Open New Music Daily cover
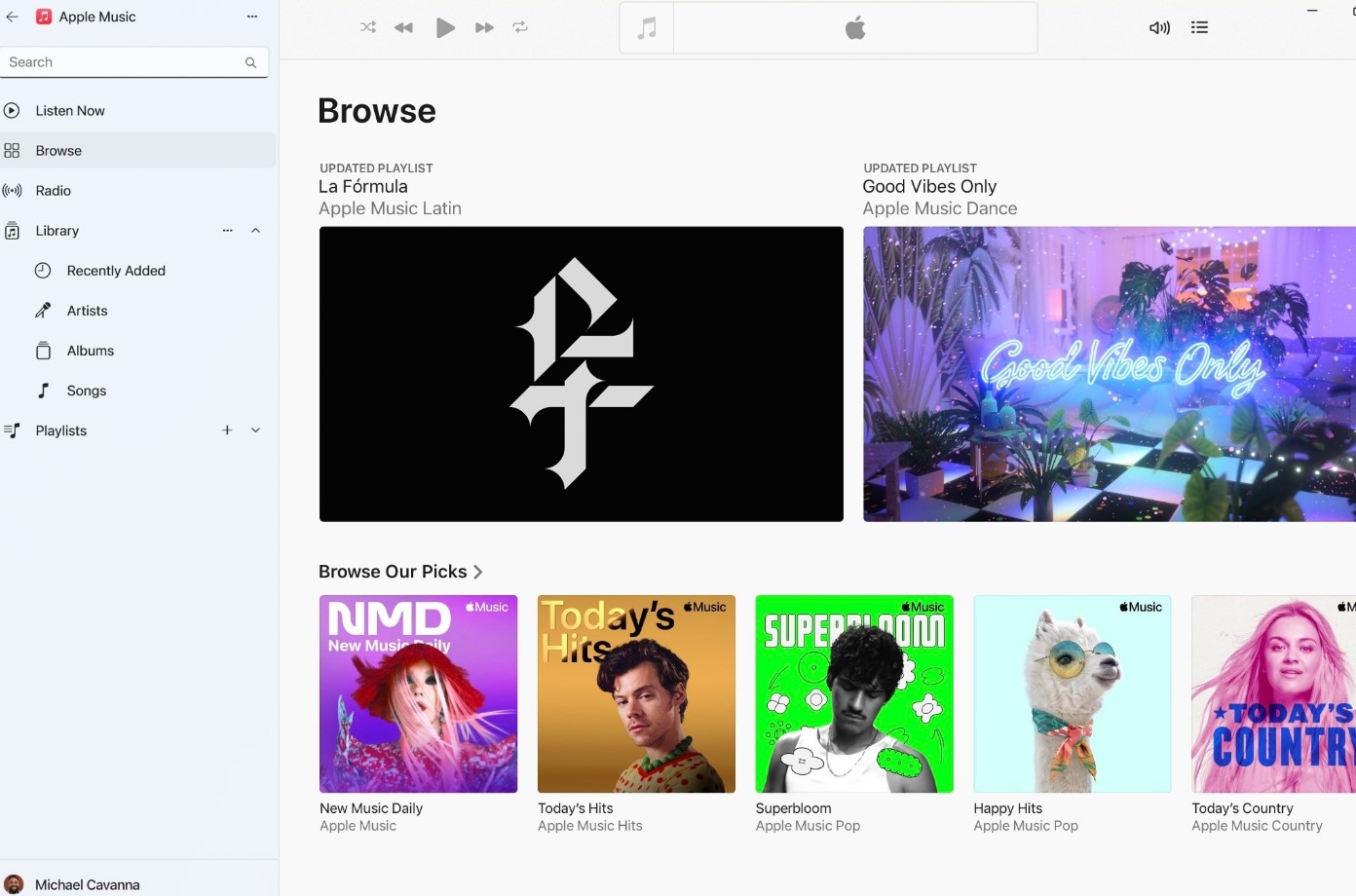1356x896 pixels. (419, 694)
